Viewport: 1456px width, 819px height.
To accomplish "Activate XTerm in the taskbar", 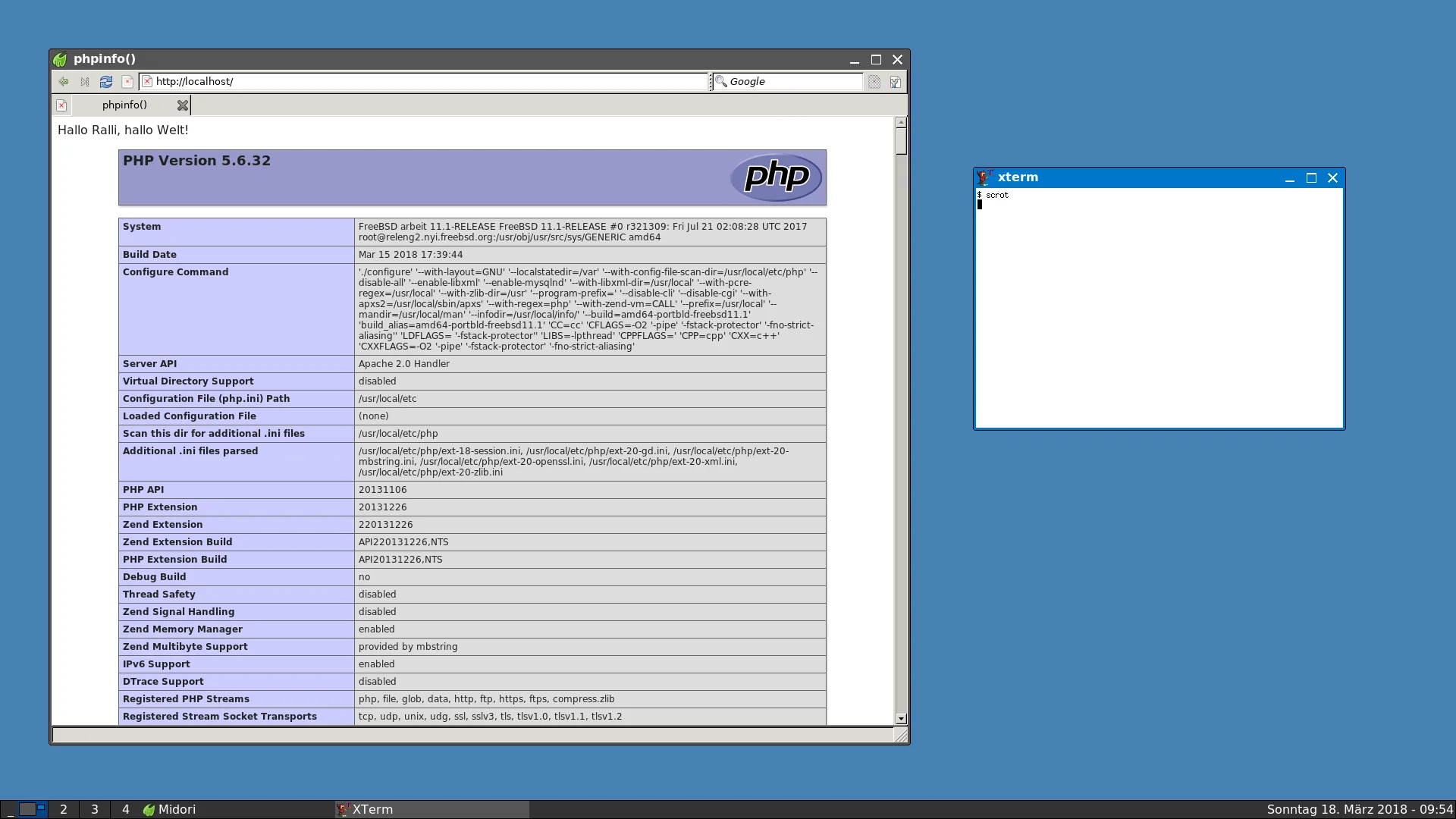I will click(x=432, y=809).
